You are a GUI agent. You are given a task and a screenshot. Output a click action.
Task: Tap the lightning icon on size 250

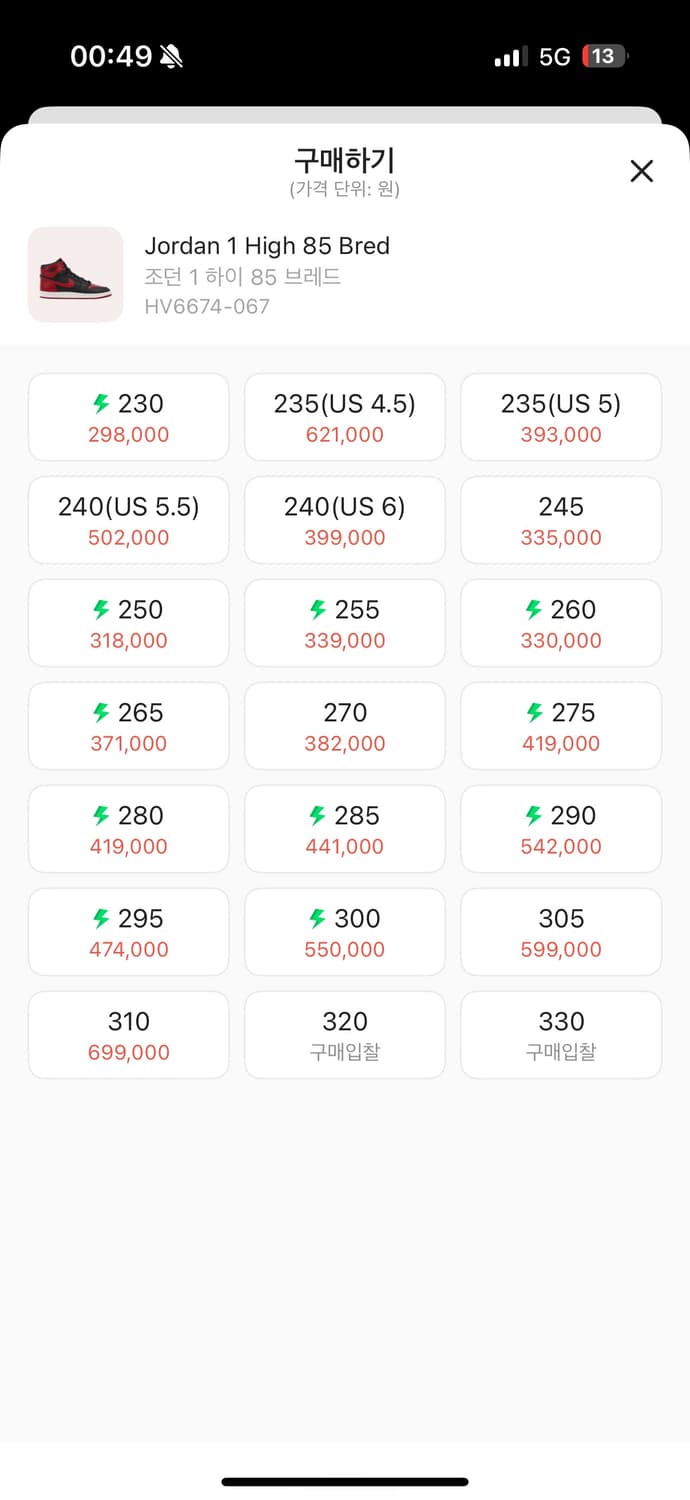click(101, 609)
